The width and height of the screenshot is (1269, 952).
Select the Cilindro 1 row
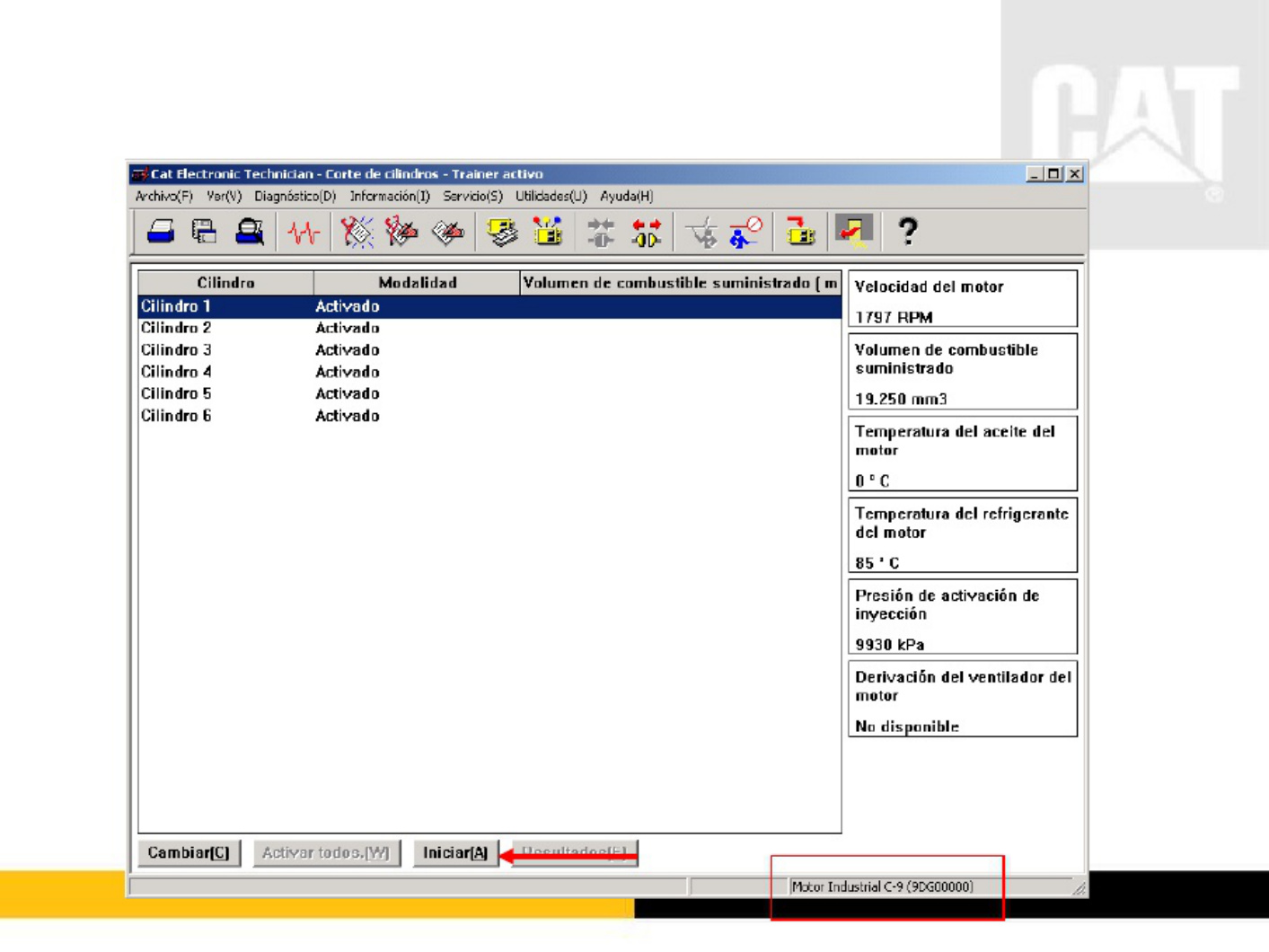click(489, 306)
